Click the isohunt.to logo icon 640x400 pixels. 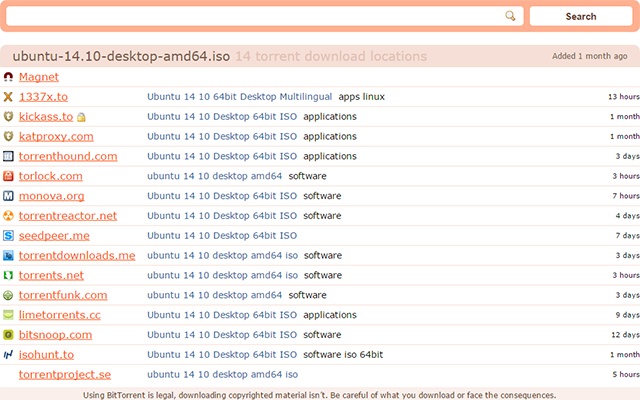click(8, 354)
